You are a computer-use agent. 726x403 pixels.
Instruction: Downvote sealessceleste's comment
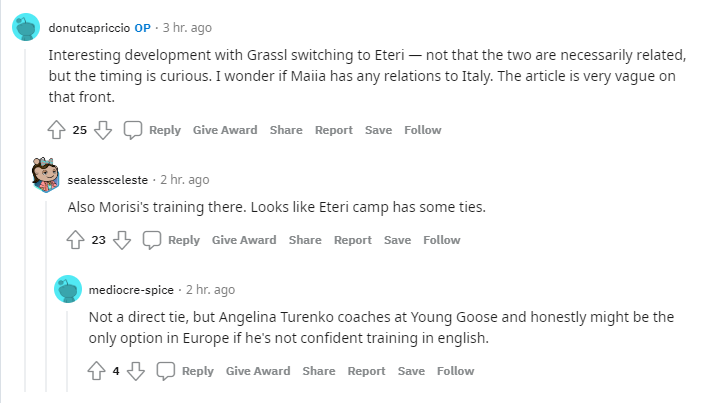coord(122,240)
